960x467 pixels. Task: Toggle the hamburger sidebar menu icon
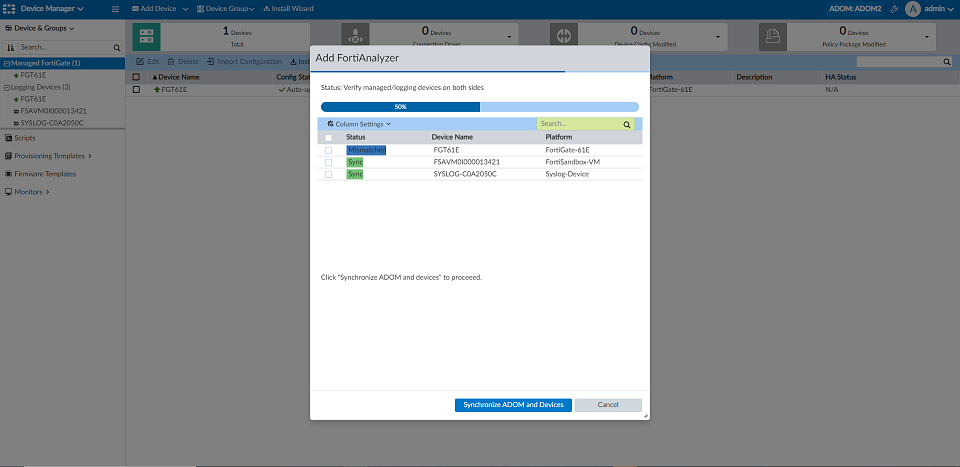(x=115, y=9)
